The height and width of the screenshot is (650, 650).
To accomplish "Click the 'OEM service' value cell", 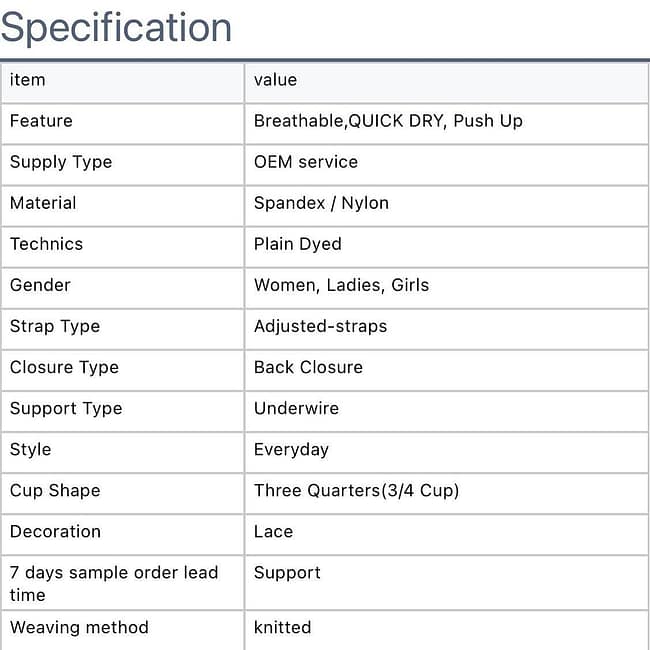I will point(306,162).
